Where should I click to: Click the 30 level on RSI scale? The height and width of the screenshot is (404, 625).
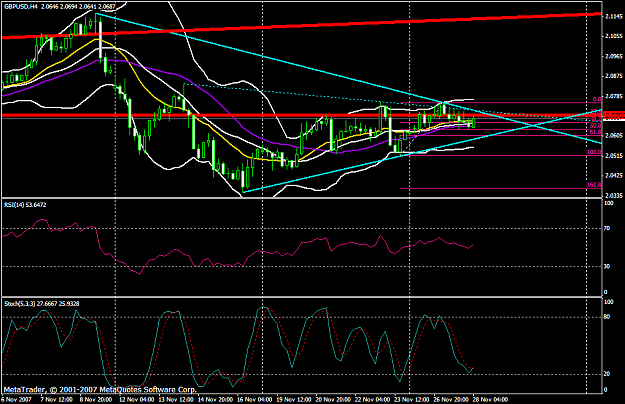pos(607,266)
